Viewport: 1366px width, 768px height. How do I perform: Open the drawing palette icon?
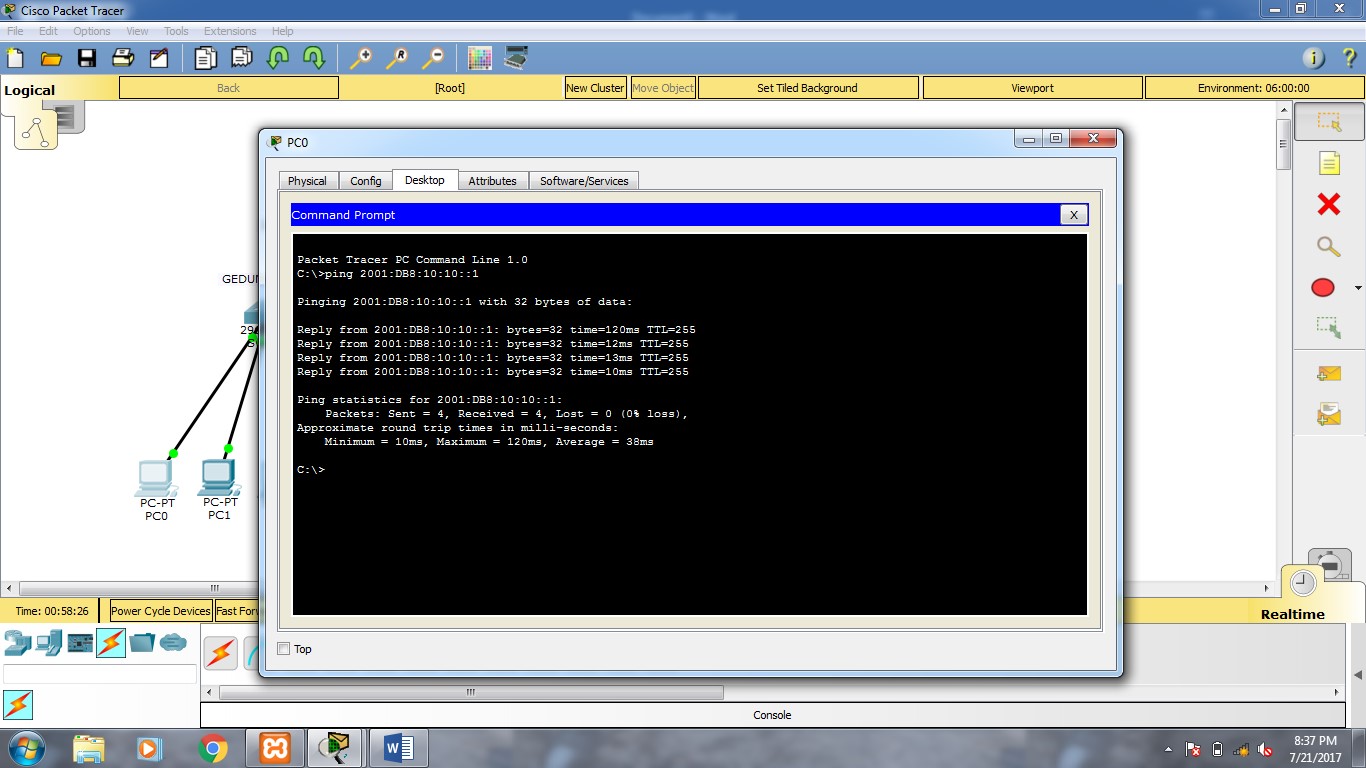click(480, 58)
